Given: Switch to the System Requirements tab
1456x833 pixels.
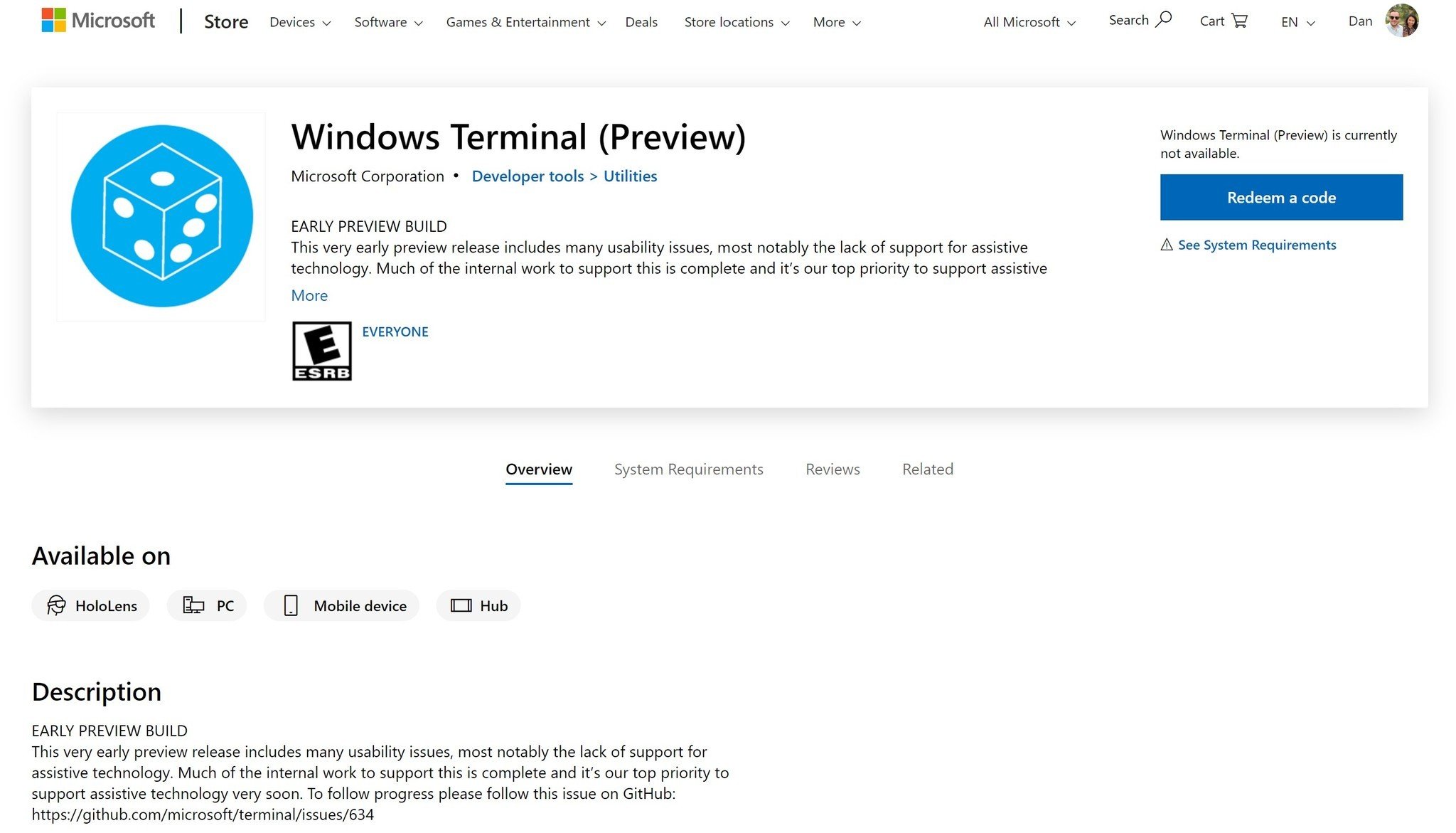Looking at the screenshot, I should (688, 468).
